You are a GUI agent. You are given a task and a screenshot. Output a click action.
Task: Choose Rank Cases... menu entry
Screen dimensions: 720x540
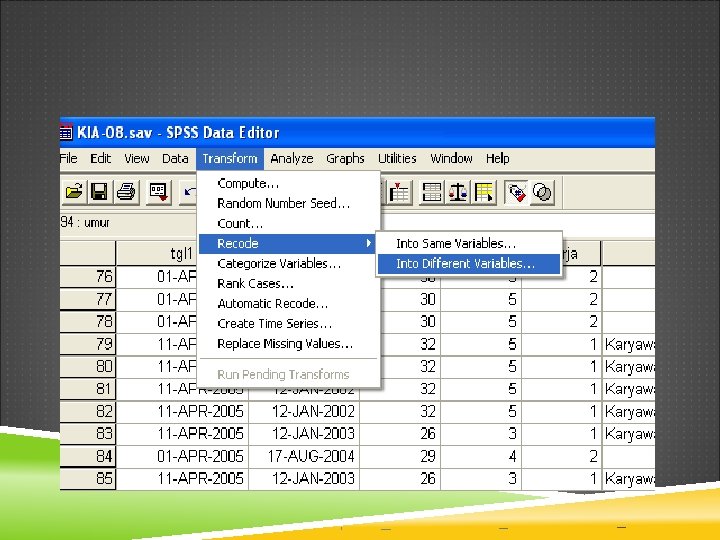[x=288, y=284]
